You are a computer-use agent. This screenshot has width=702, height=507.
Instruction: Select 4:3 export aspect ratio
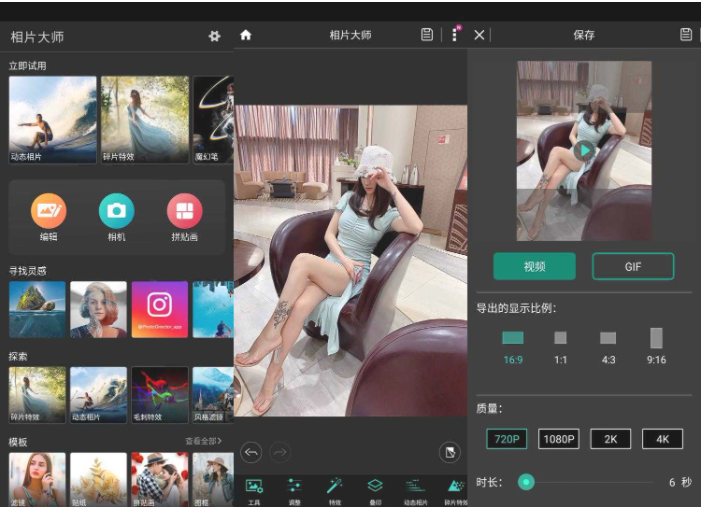pos(608,348)
